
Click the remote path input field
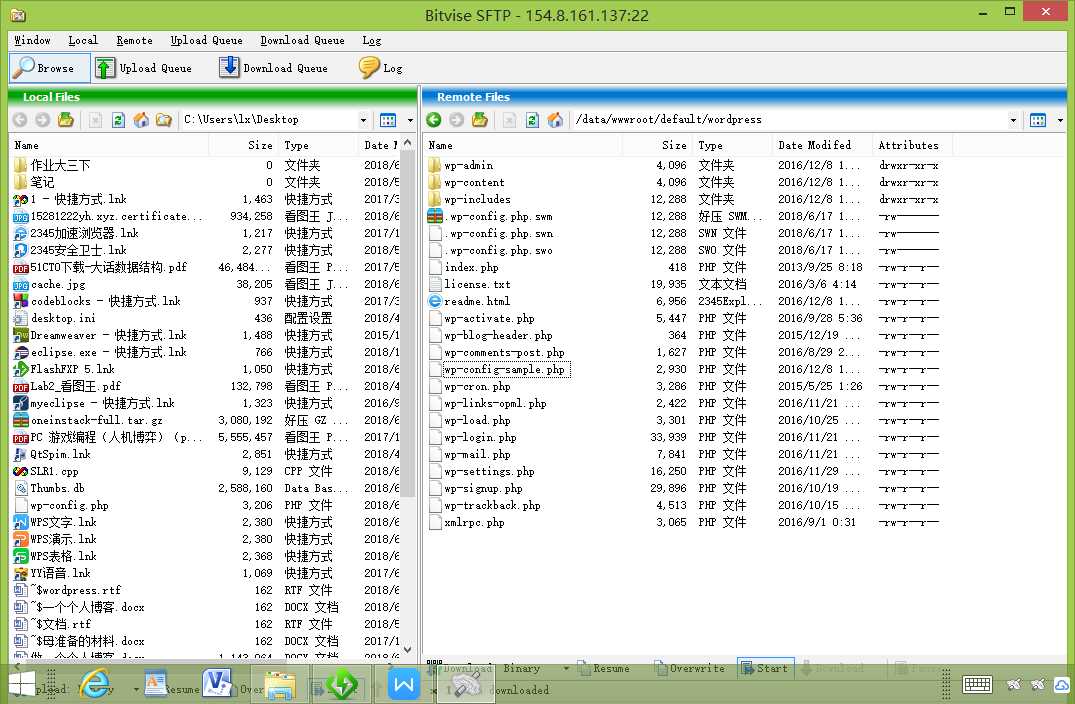[788, 120]
